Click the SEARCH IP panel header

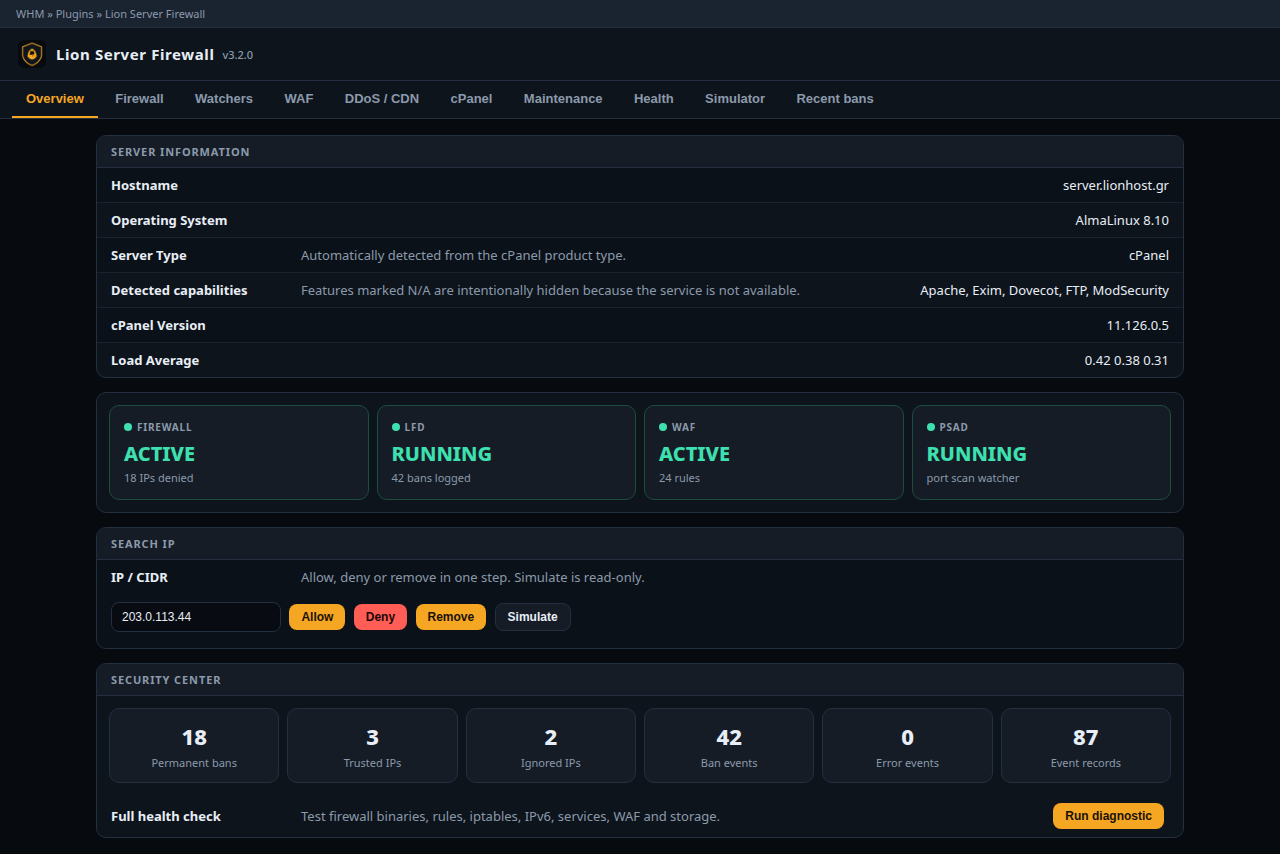pyautogui.click(x=640, y=544)
